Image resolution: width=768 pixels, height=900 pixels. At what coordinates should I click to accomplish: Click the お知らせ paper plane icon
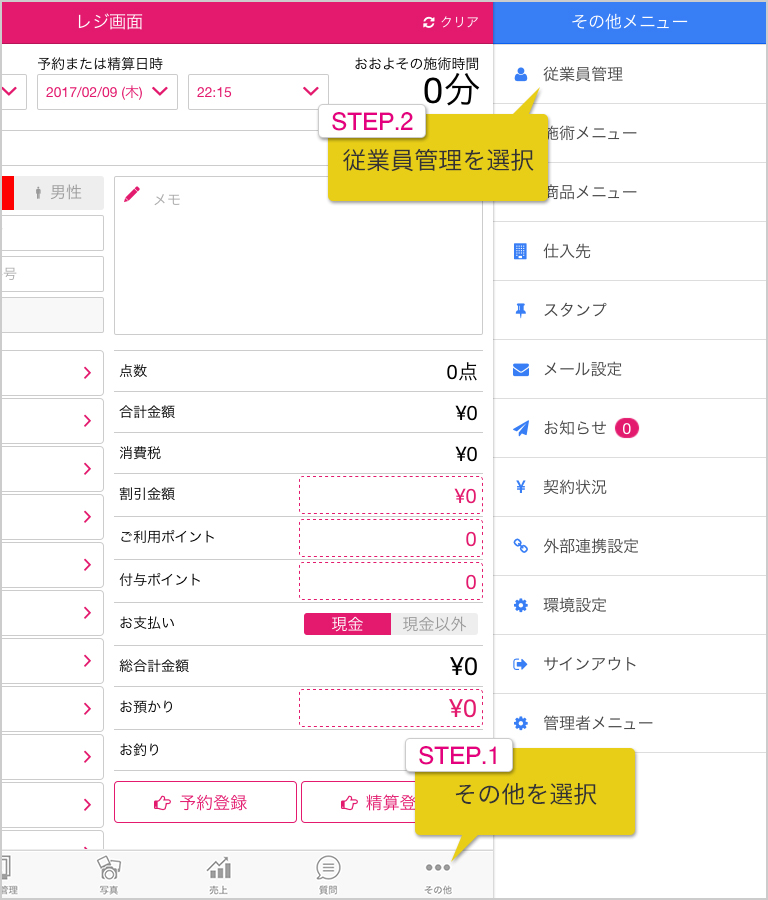click(x=521, y=428)
